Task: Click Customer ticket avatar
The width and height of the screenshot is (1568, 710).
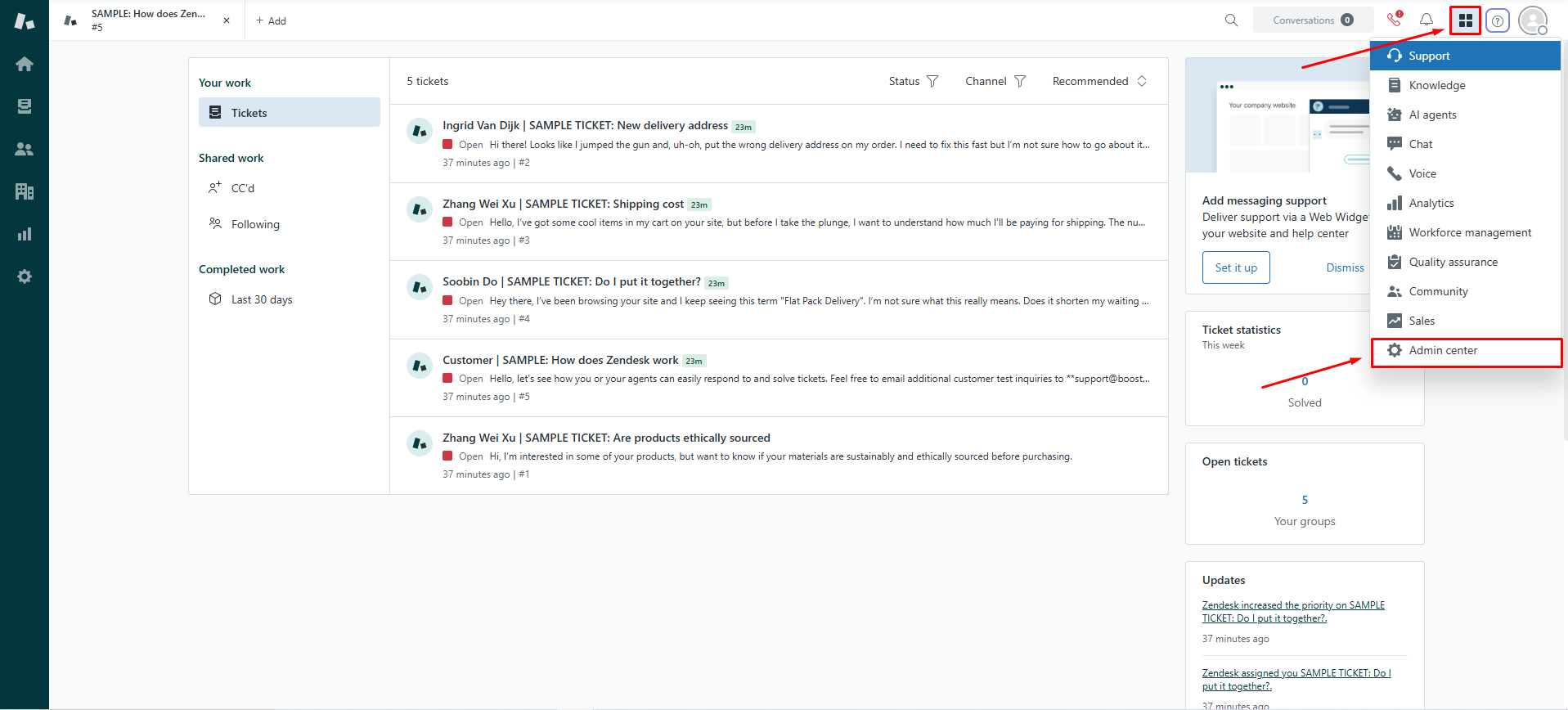Action: (420, 365)
